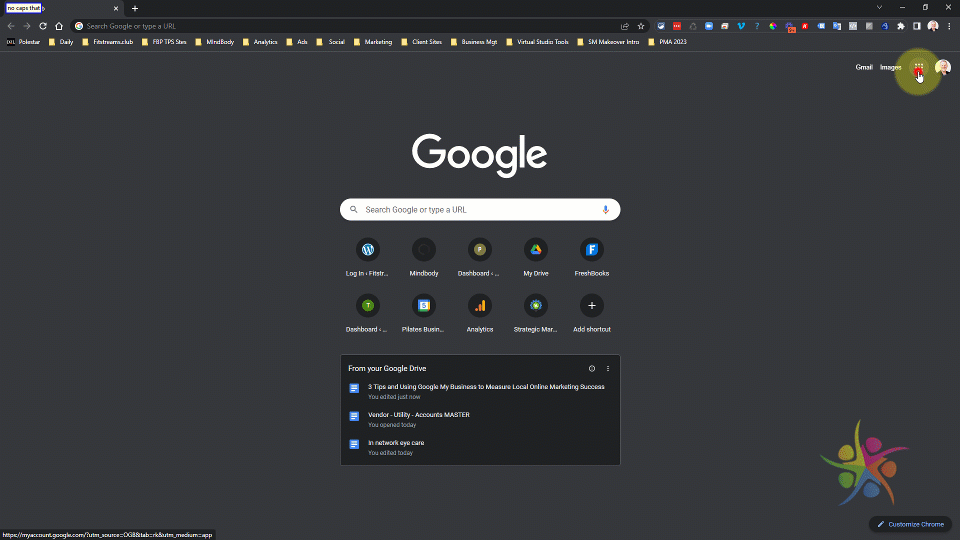Open the Chrome profile avatar in the toolbar
This screenshot has width=960, height=540.
click(x=933, y=26)
